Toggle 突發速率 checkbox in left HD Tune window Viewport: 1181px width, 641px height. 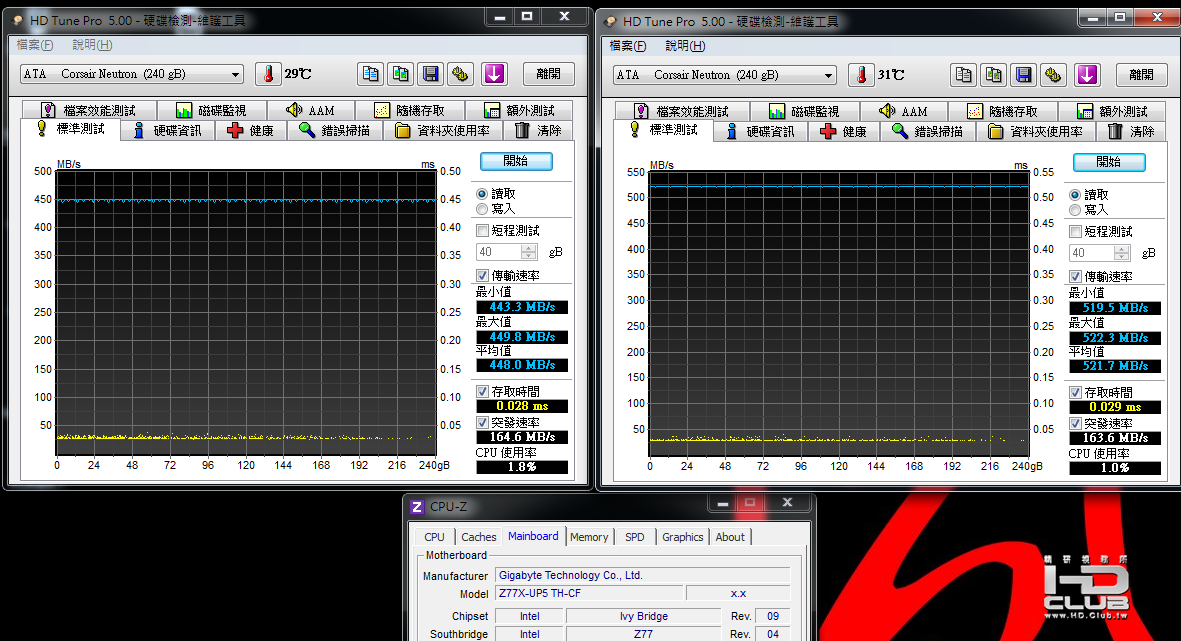click(x=483, y=423)
